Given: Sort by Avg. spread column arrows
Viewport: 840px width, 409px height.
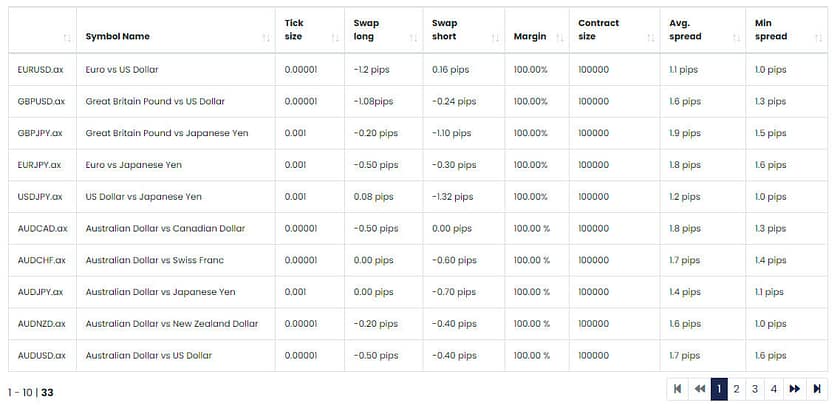Looking at the screenshot, I should tap(736, 37).
